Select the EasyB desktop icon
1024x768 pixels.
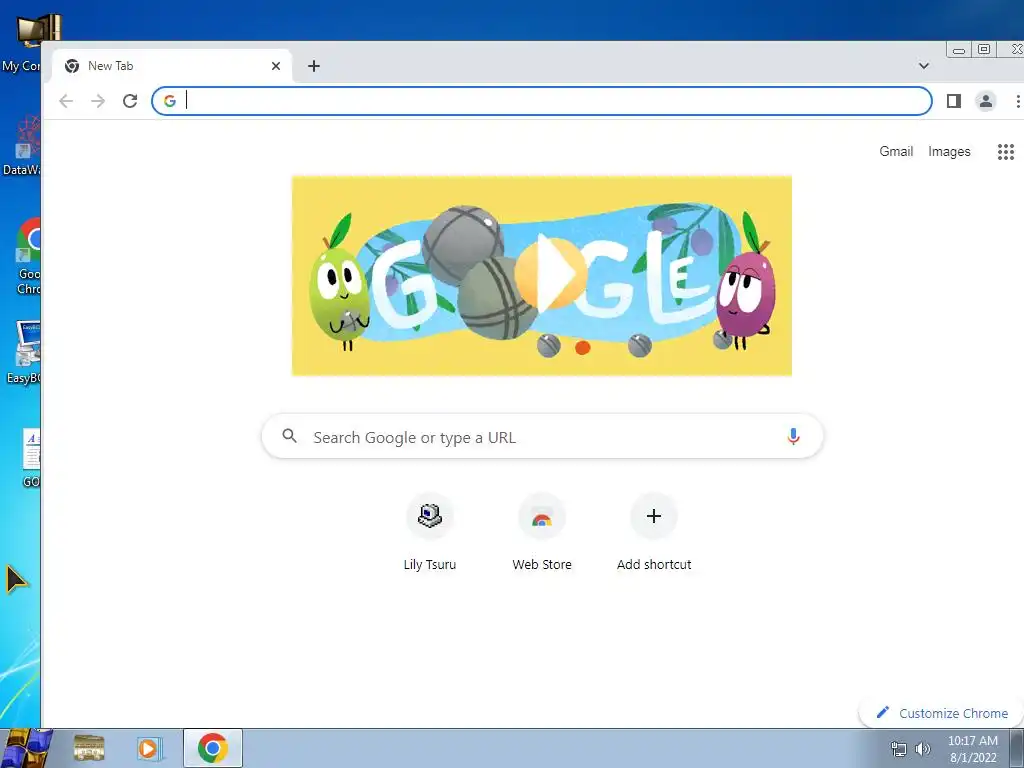coord(24,353)
